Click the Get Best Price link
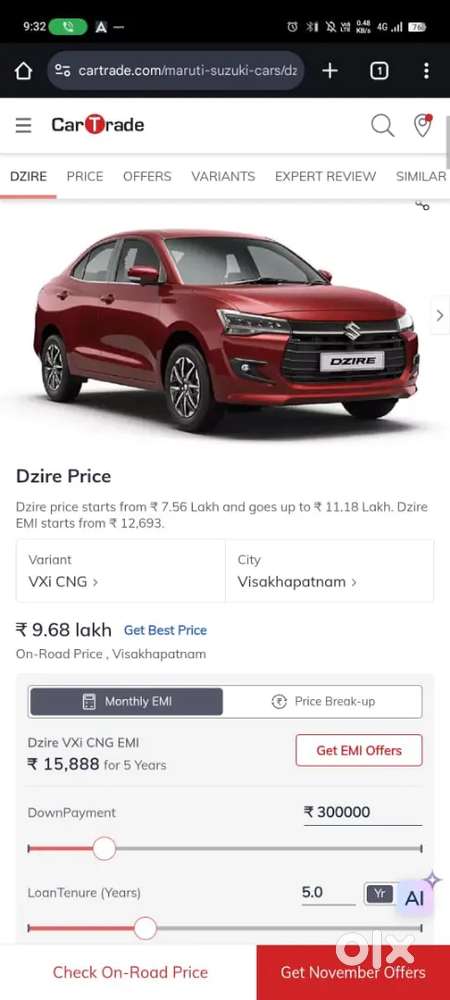 point(165,630)
